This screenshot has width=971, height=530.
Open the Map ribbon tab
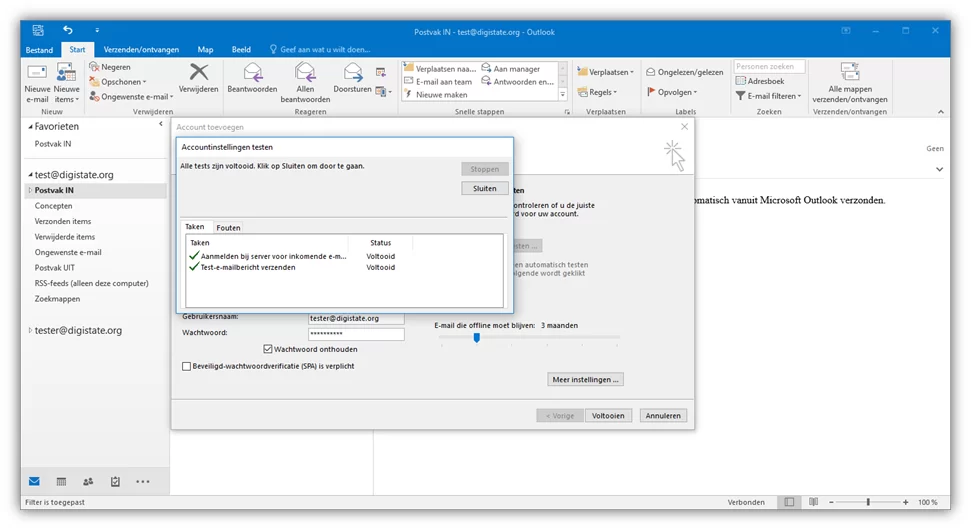click(x=205, y=50)
